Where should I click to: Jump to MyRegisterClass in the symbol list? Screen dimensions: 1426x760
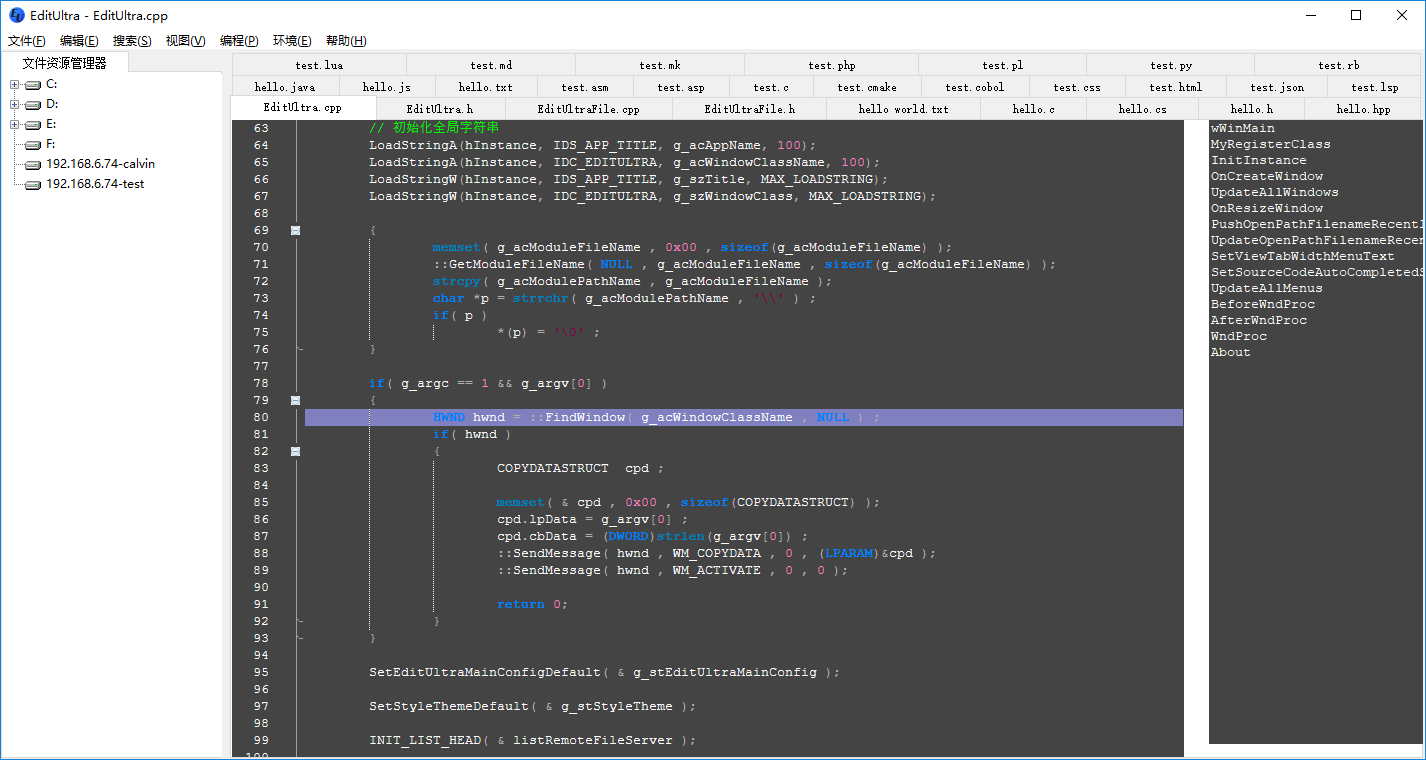point(1271,144)
